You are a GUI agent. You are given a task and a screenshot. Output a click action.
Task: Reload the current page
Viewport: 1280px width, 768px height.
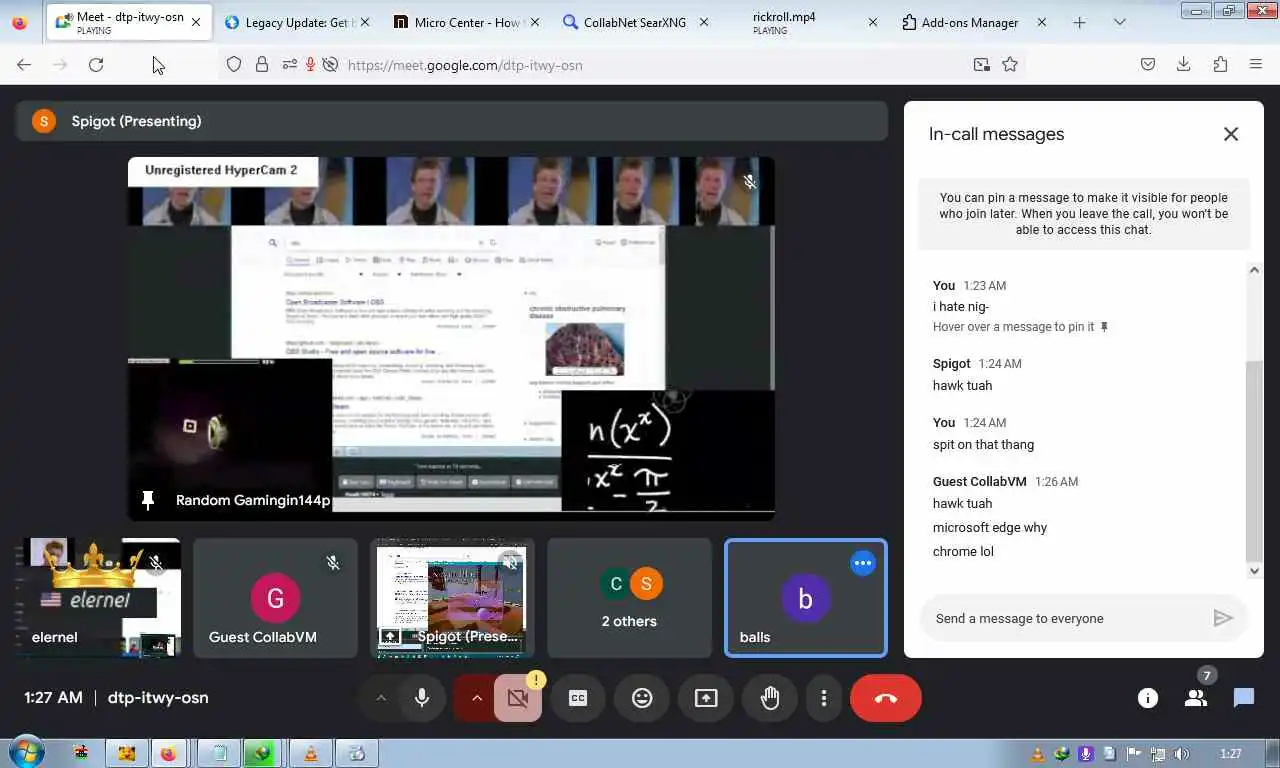pos(96,64)
